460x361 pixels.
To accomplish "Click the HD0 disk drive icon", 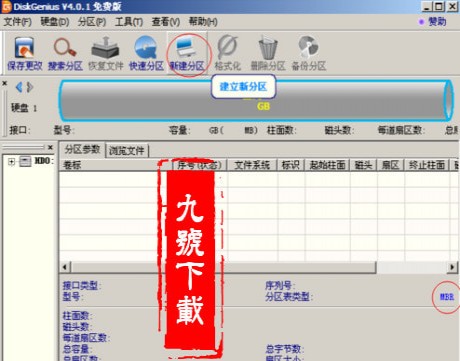I will pos(25,161).
